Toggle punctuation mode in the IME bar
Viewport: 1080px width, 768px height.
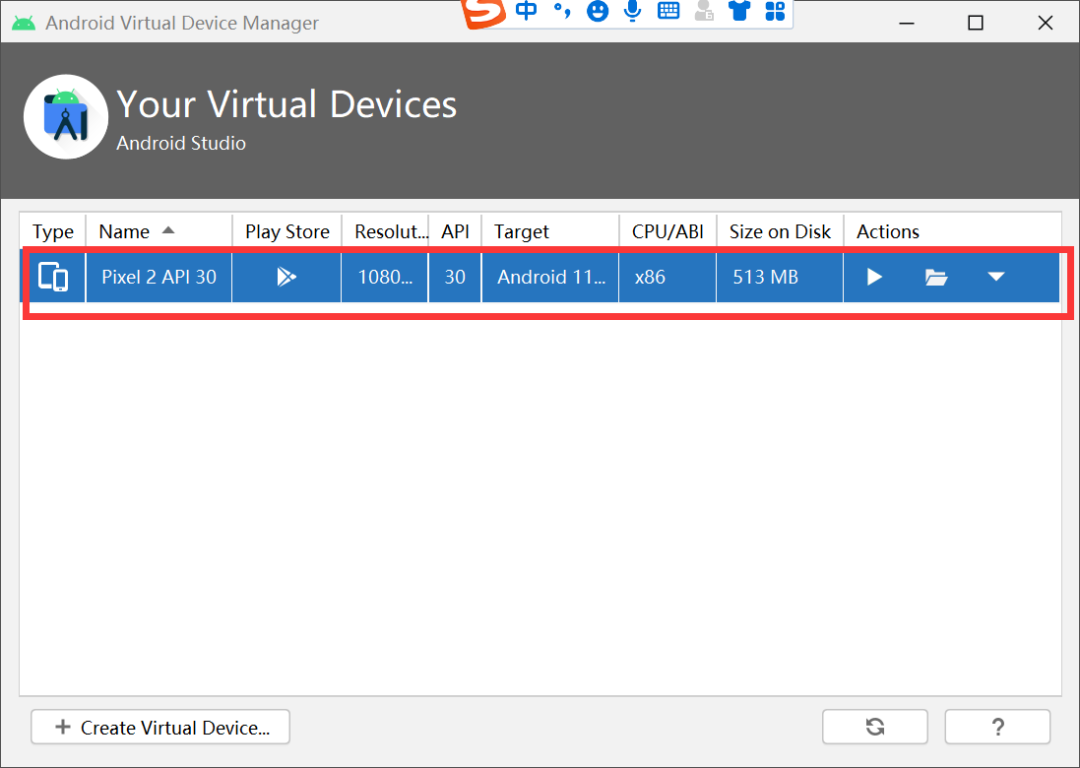coord(562,10)
